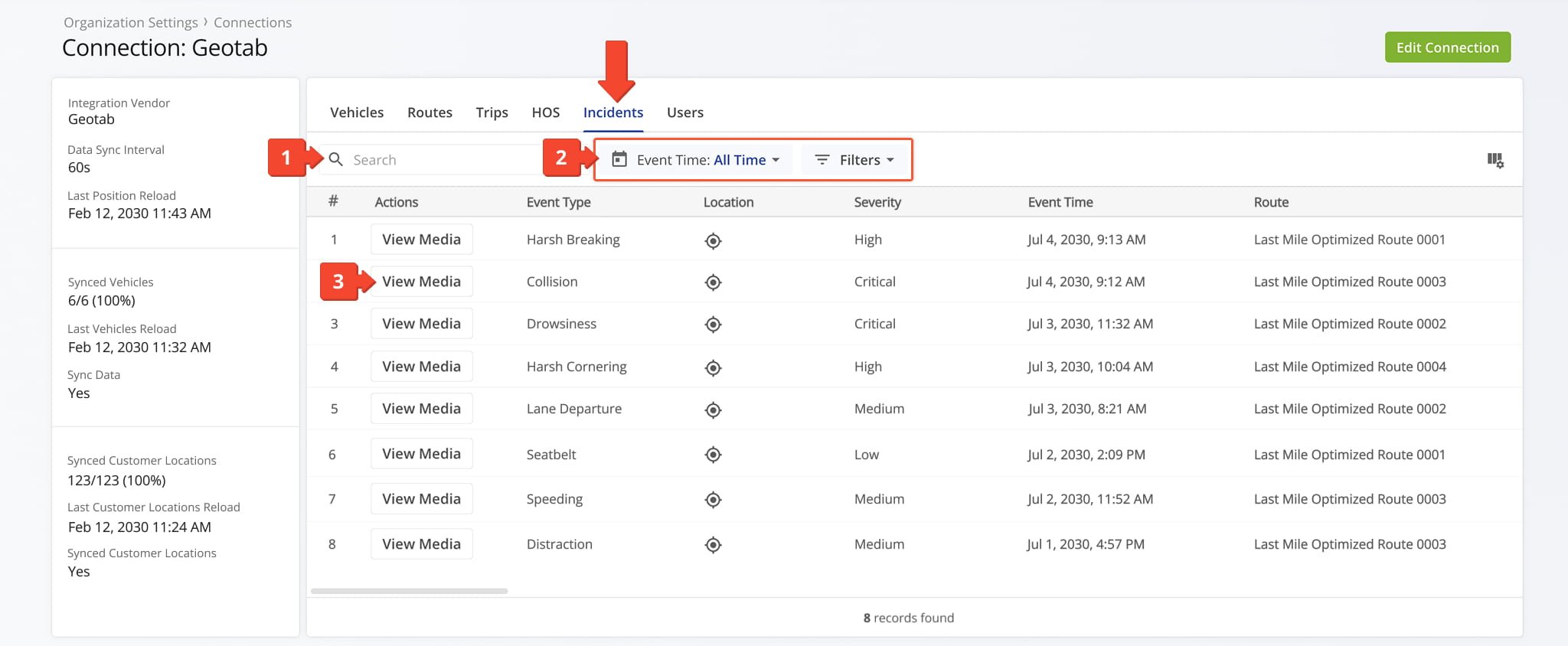Screen dimensions: 1568x646
Task: Click the Edit Connection button
Action: pos(1447,47)
